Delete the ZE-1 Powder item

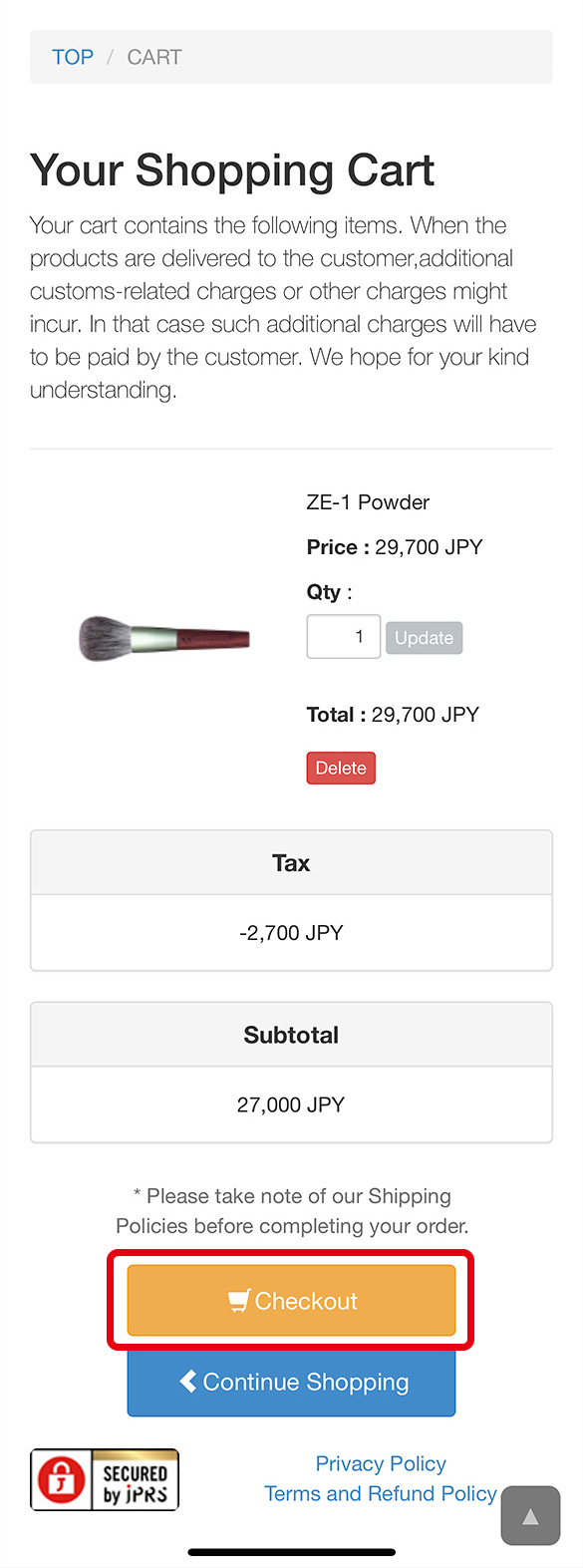pos(341,768)
